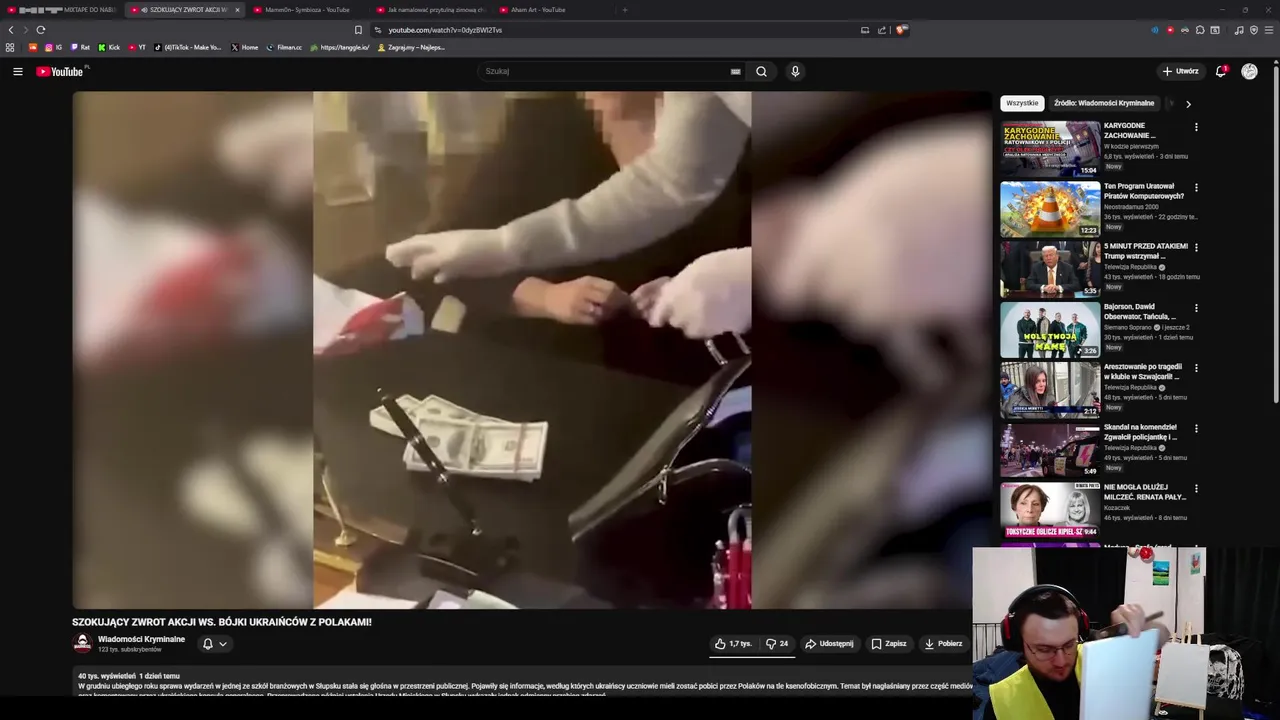This screenshot has height=720, width=1280.
Task: Click the search magnifier button
Action: (x=761, y=71)
